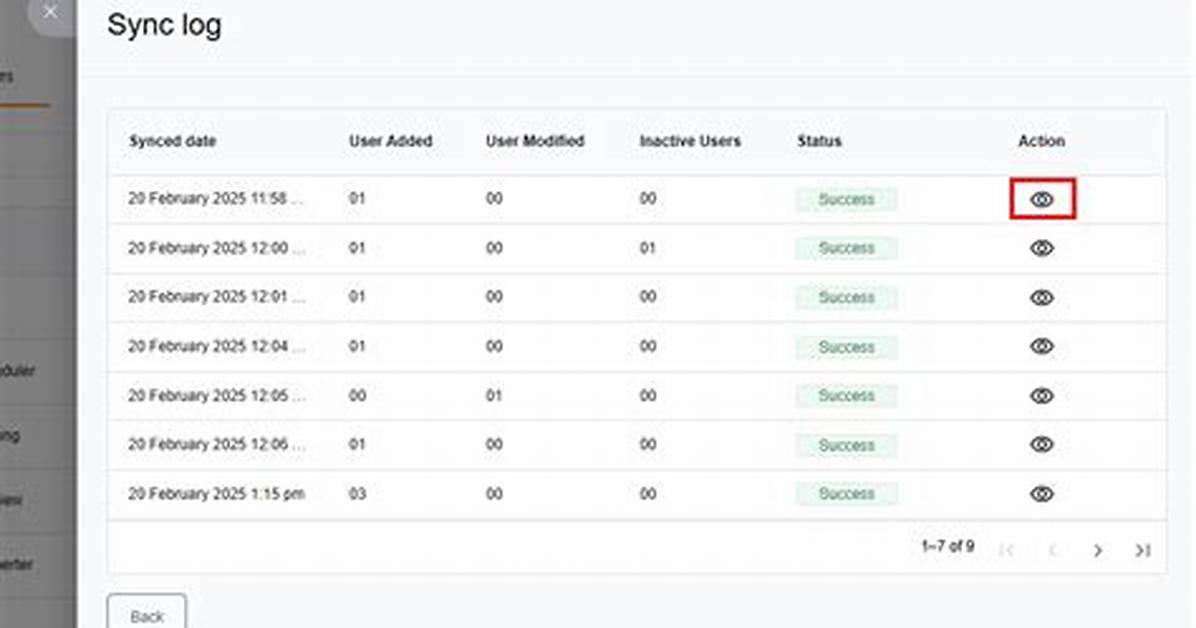The image size is (1196, 628).
Task: Select the '20 February 2025 12:00' date cell
Action: coord(216,248)
